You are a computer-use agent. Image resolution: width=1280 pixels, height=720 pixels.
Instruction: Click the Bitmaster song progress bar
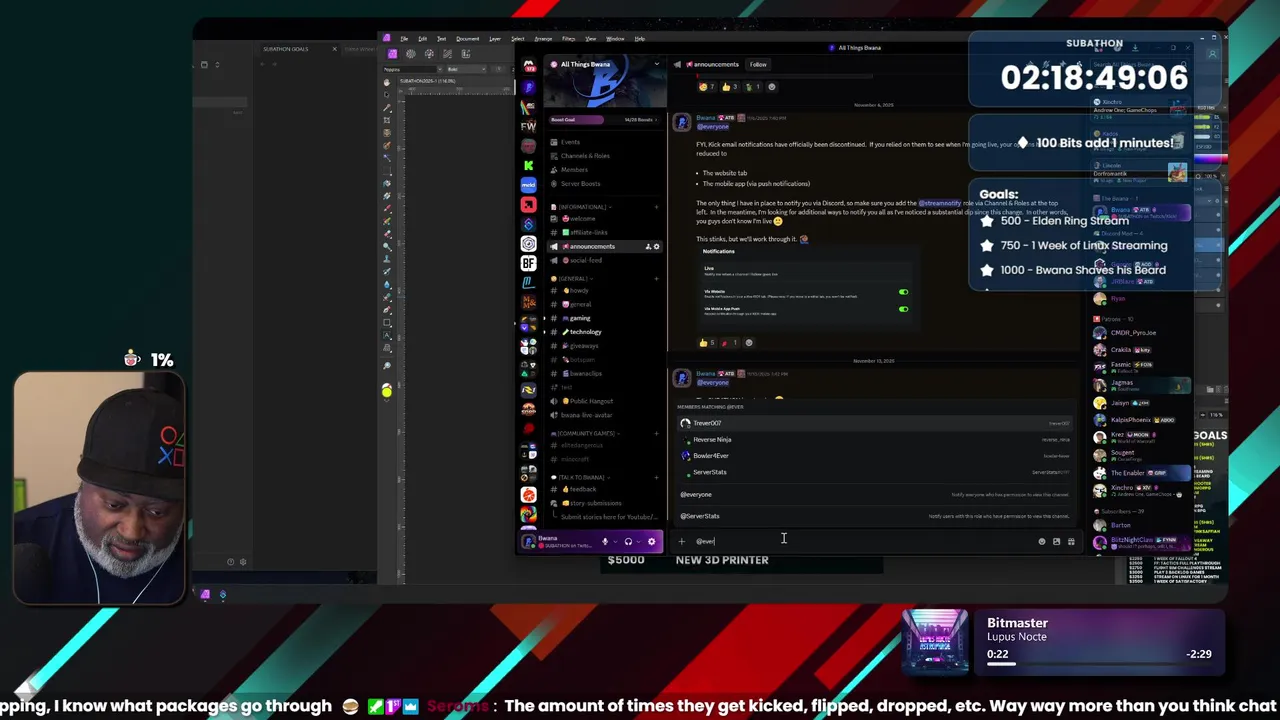[1099, 664]
